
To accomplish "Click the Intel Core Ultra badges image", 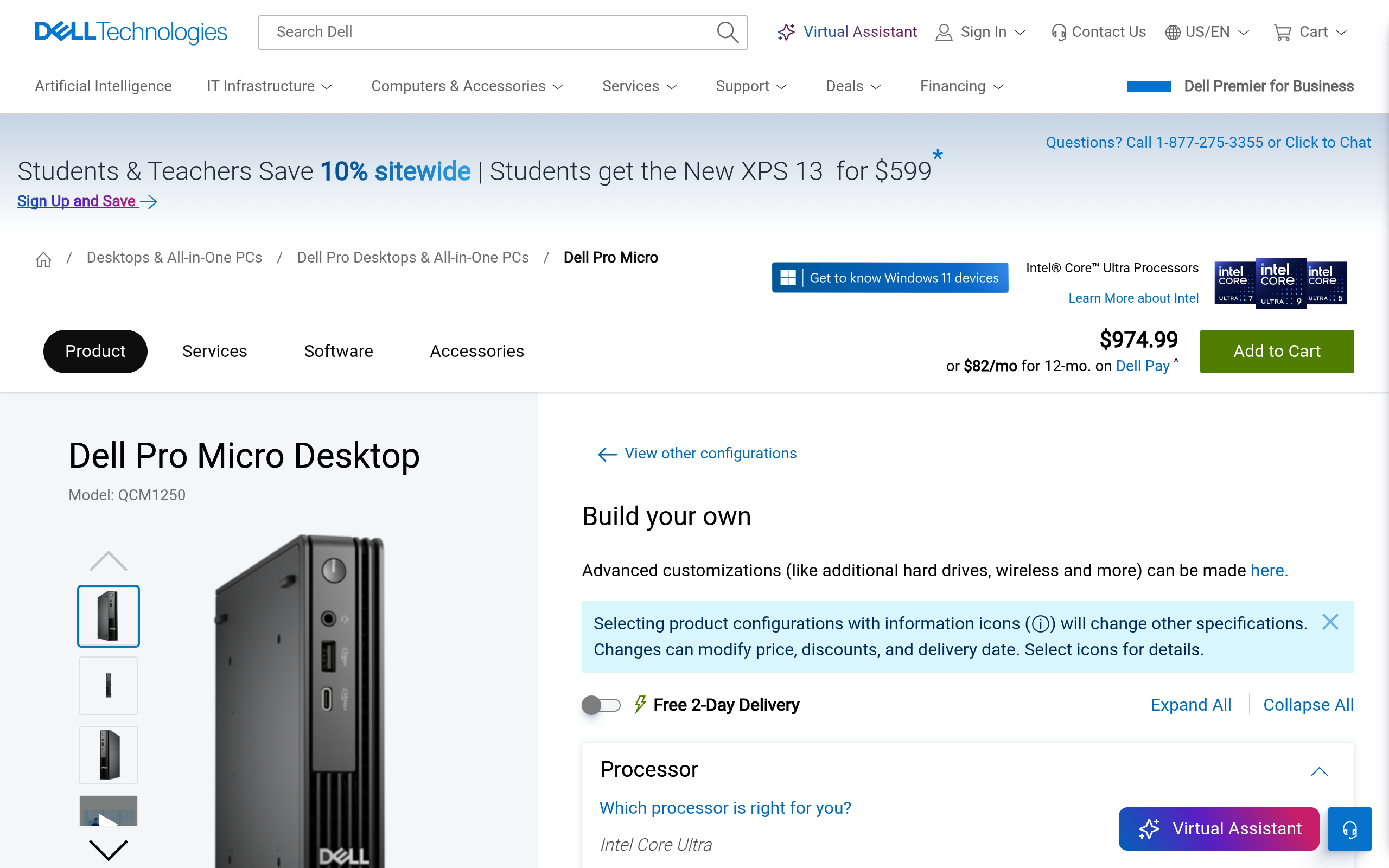I will (x=1280, y=283).
